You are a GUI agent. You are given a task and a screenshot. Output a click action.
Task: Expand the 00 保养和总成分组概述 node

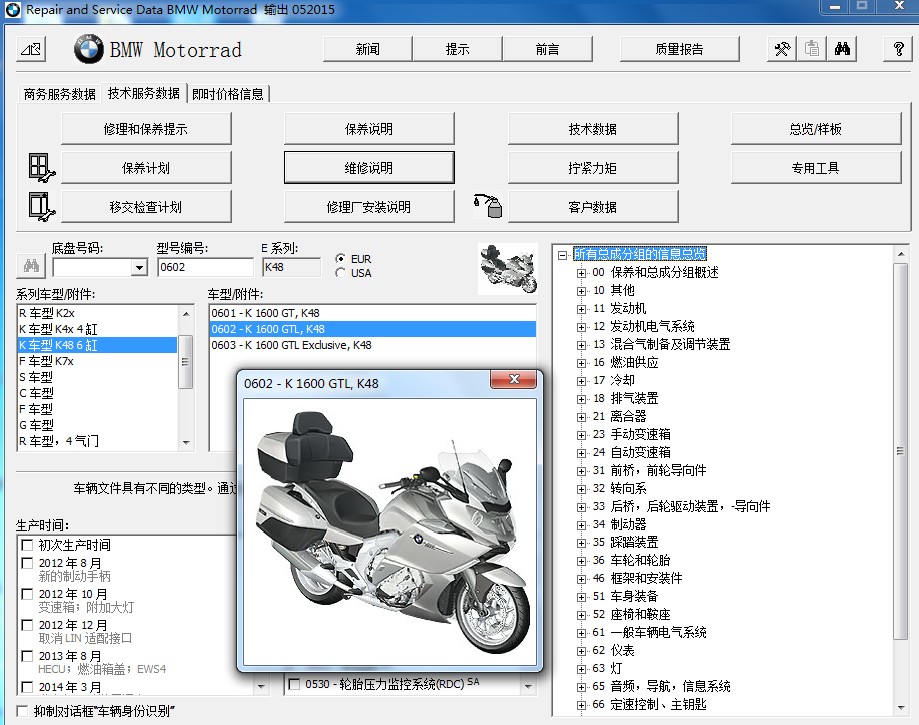pos(581,273)
